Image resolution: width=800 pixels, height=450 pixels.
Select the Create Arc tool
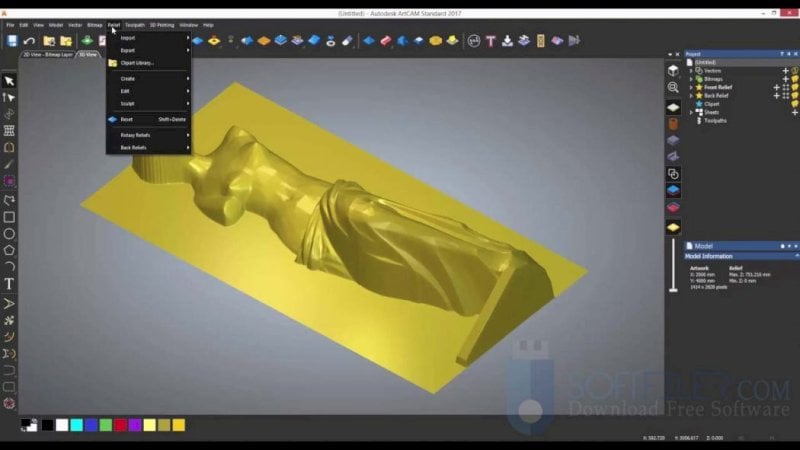tap(9, 266)
